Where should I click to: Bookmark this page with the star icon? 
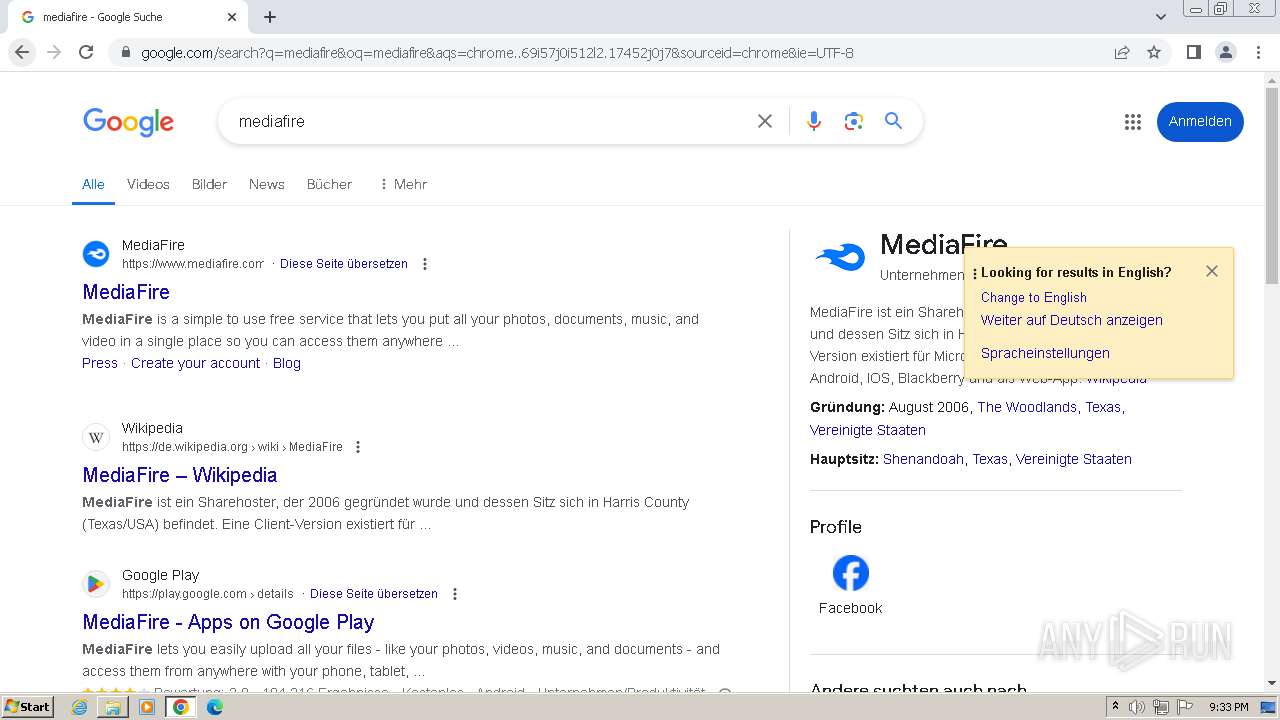click(1154, 52)
